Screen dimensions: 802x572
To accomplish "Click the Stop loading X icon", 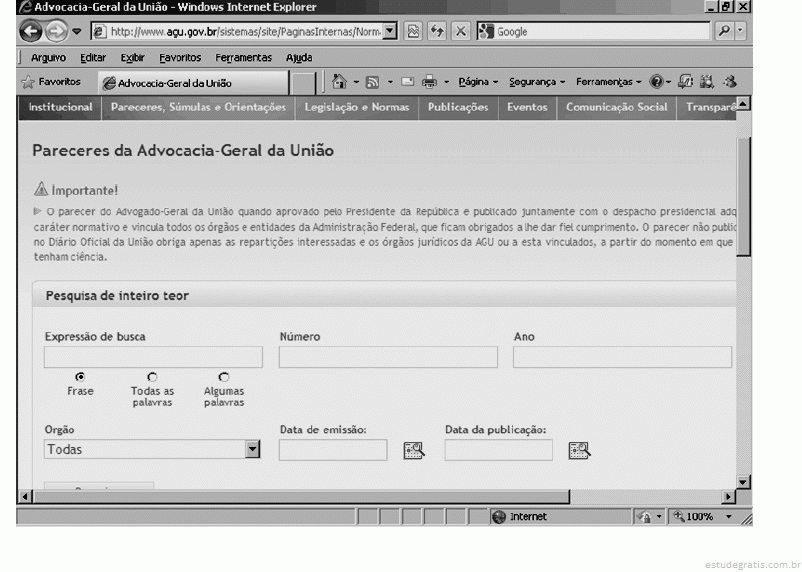I will click(x=461, y=32).
